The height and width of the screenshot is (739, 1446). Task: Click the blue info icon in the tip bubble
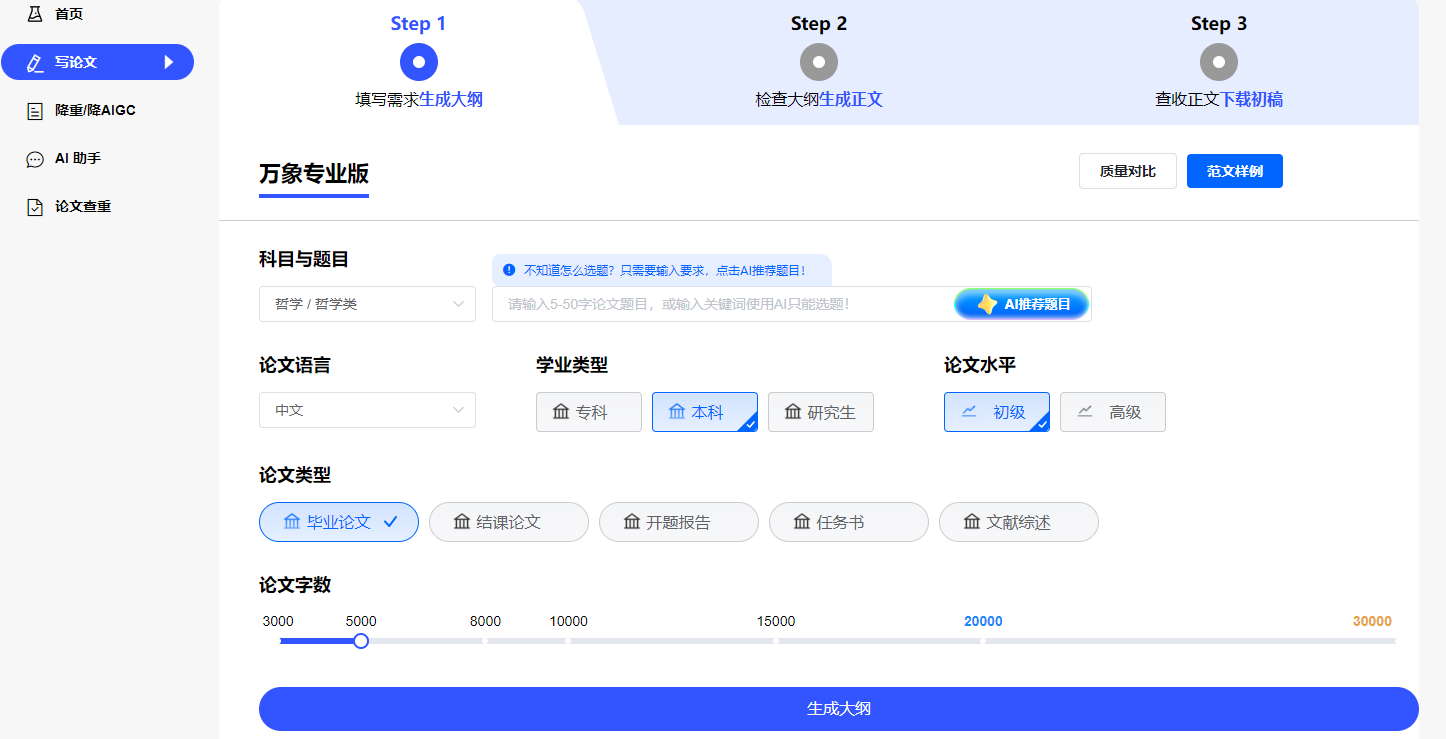[509, 270]
